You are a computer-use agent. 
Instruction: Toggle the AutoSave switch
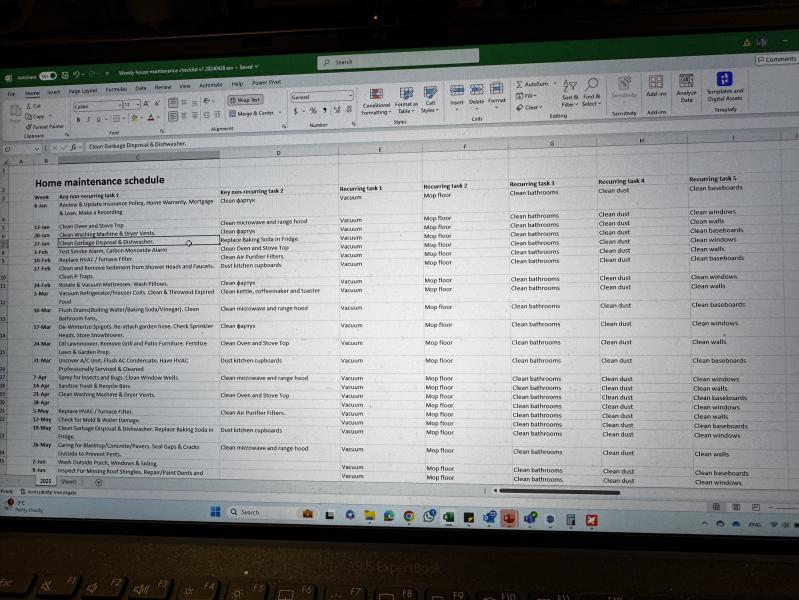click(46, 76)
